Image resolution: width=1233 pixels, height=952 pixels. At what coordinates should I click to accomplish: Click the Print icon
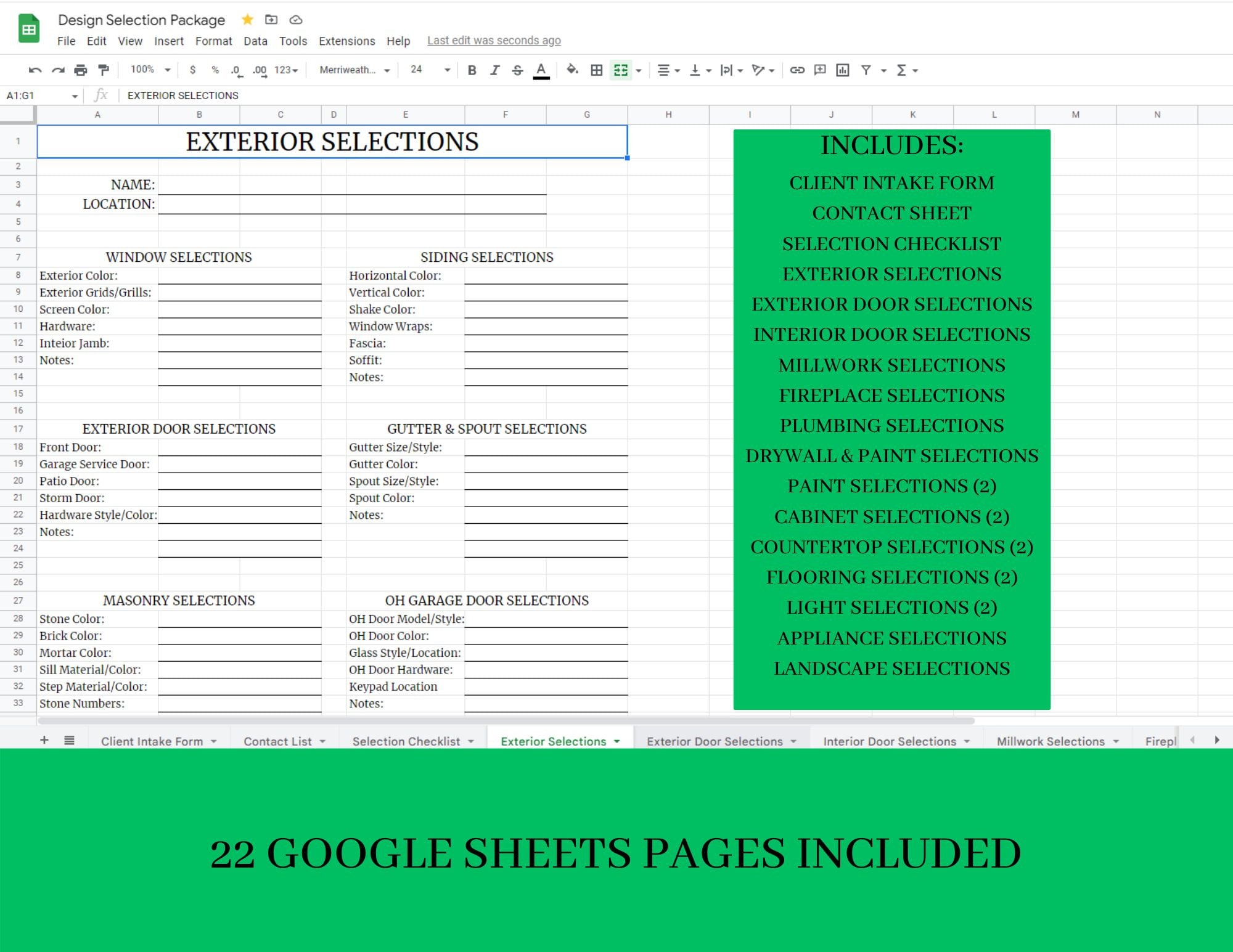point(81,70)
